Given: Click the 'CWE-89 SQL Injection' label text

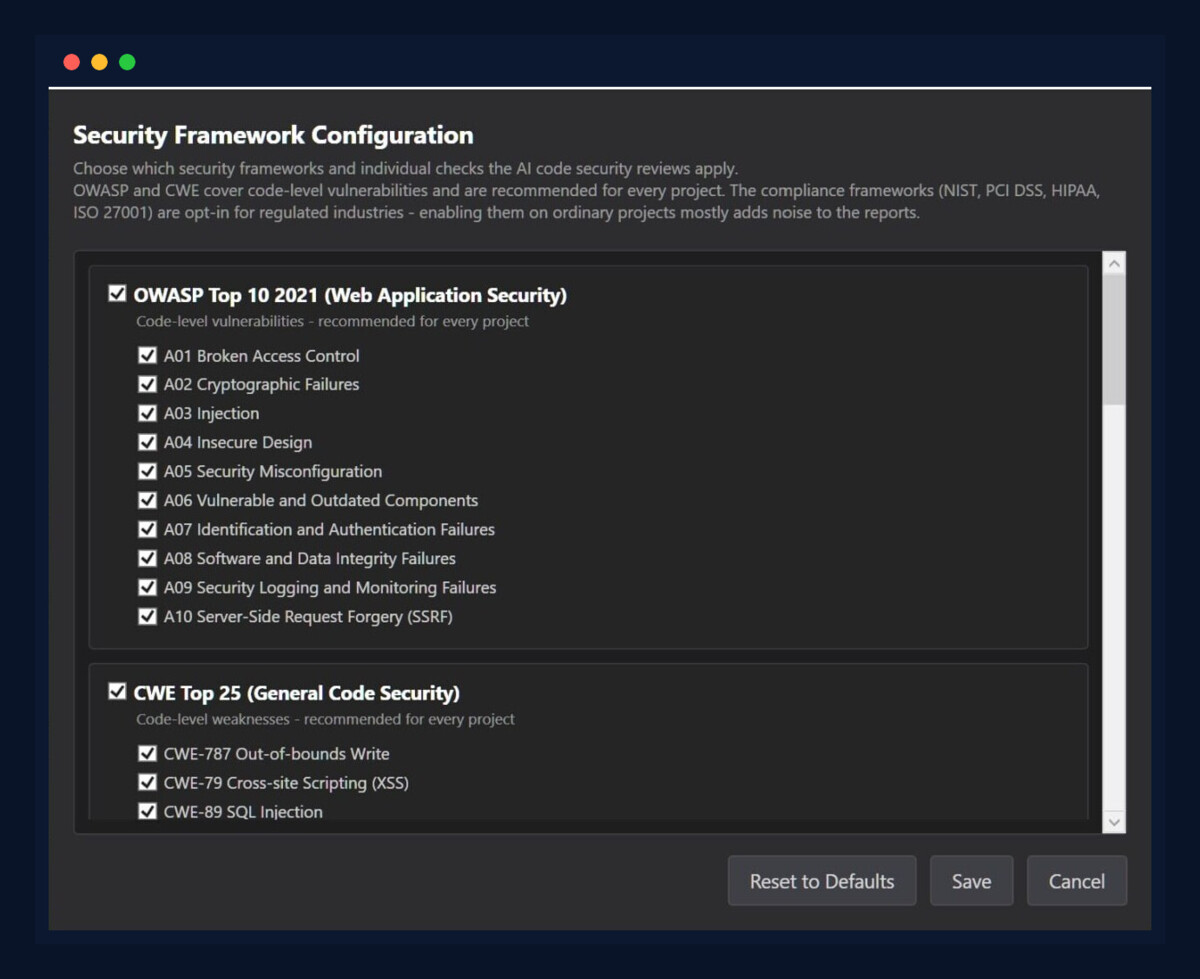Looking at the screenshot, I should tap(243, 811).
